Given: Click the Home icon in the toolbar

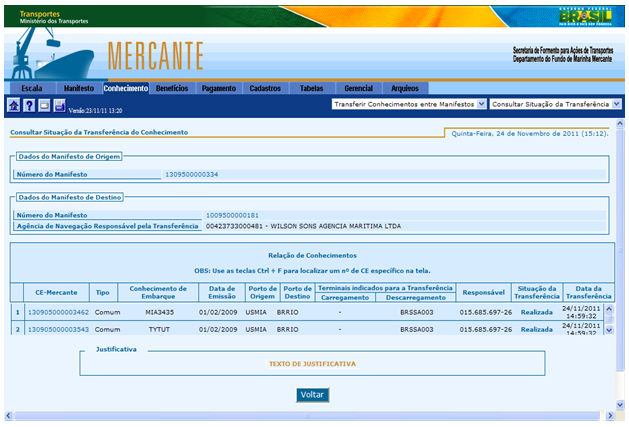Looking at the screenshot, I should (14, 105).
